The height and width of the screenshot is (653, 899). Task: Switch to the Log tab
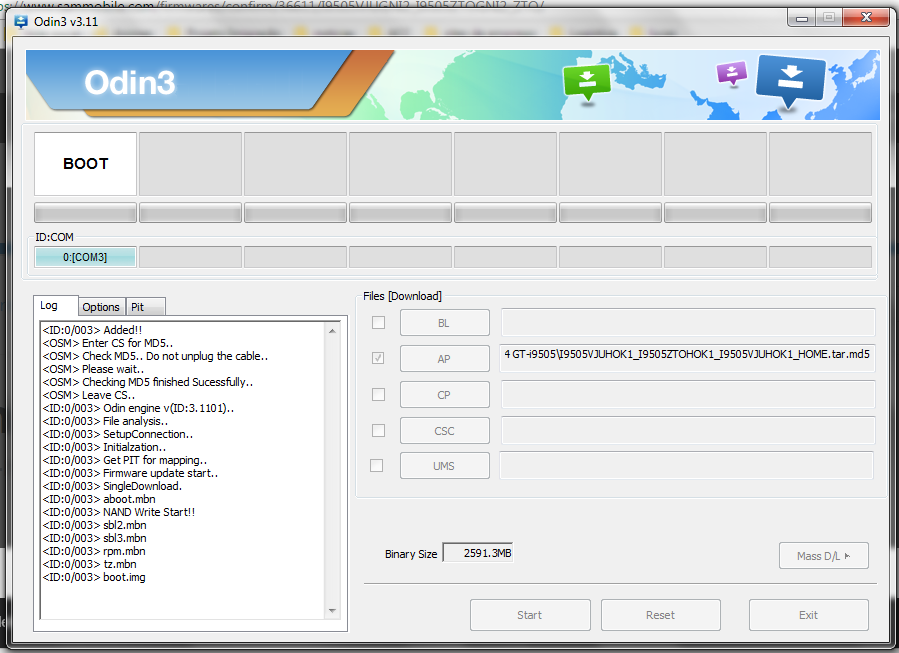[56, 306]
